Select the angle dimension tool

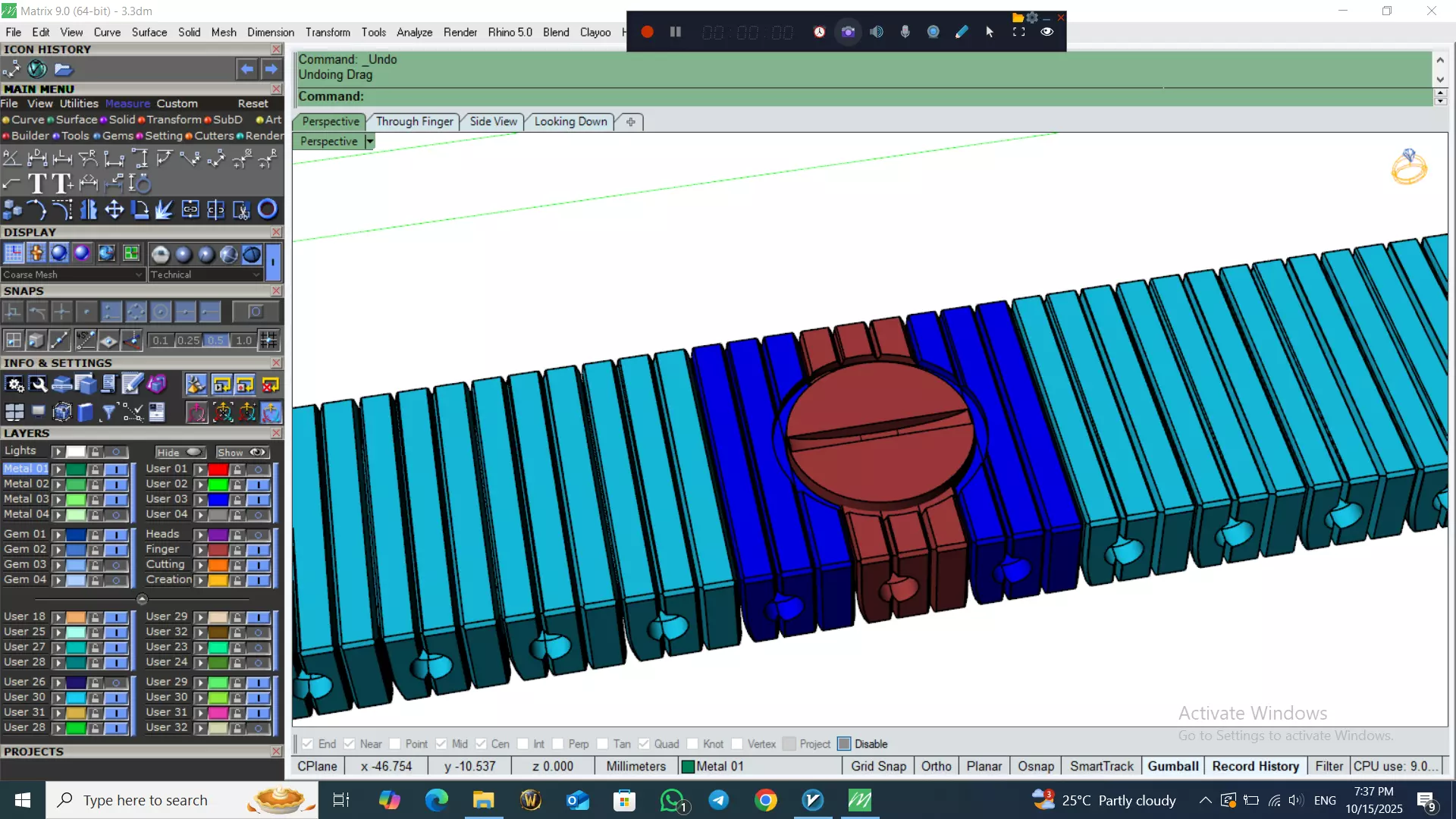pyautogui.click(x=11, y=158)
